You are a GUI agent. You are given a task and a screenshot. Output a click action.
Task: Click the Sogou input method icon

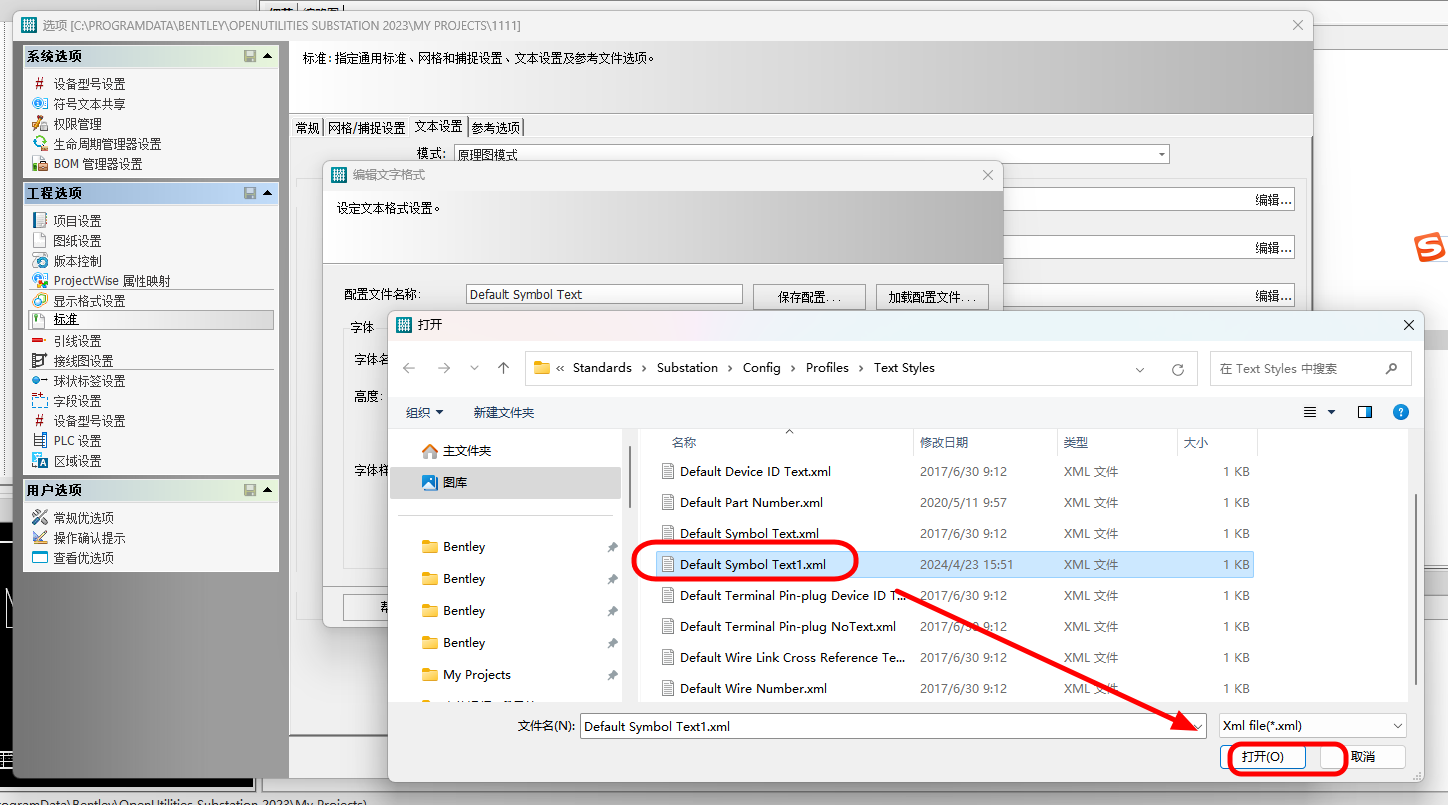[1430, 248]
